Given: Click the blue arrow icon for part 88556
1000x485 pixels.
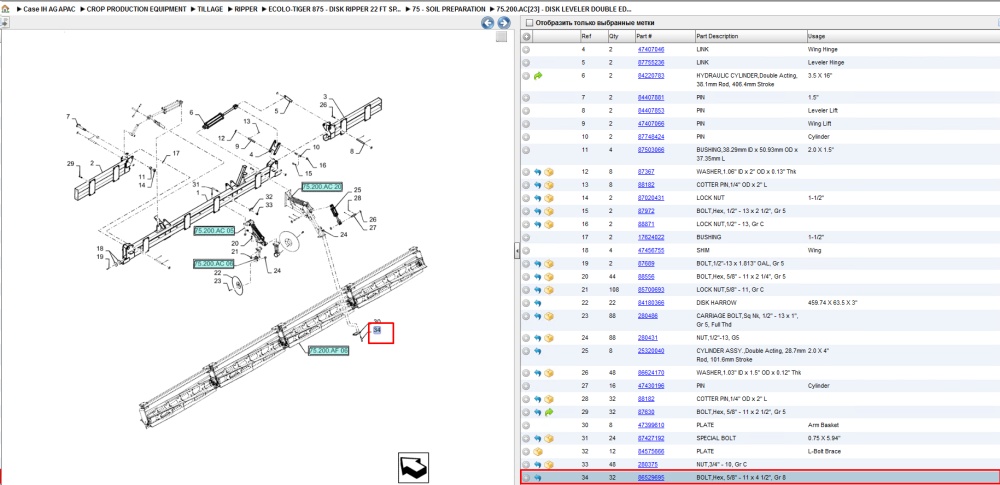Looking at the screenshot, I should tap(538, 277).
